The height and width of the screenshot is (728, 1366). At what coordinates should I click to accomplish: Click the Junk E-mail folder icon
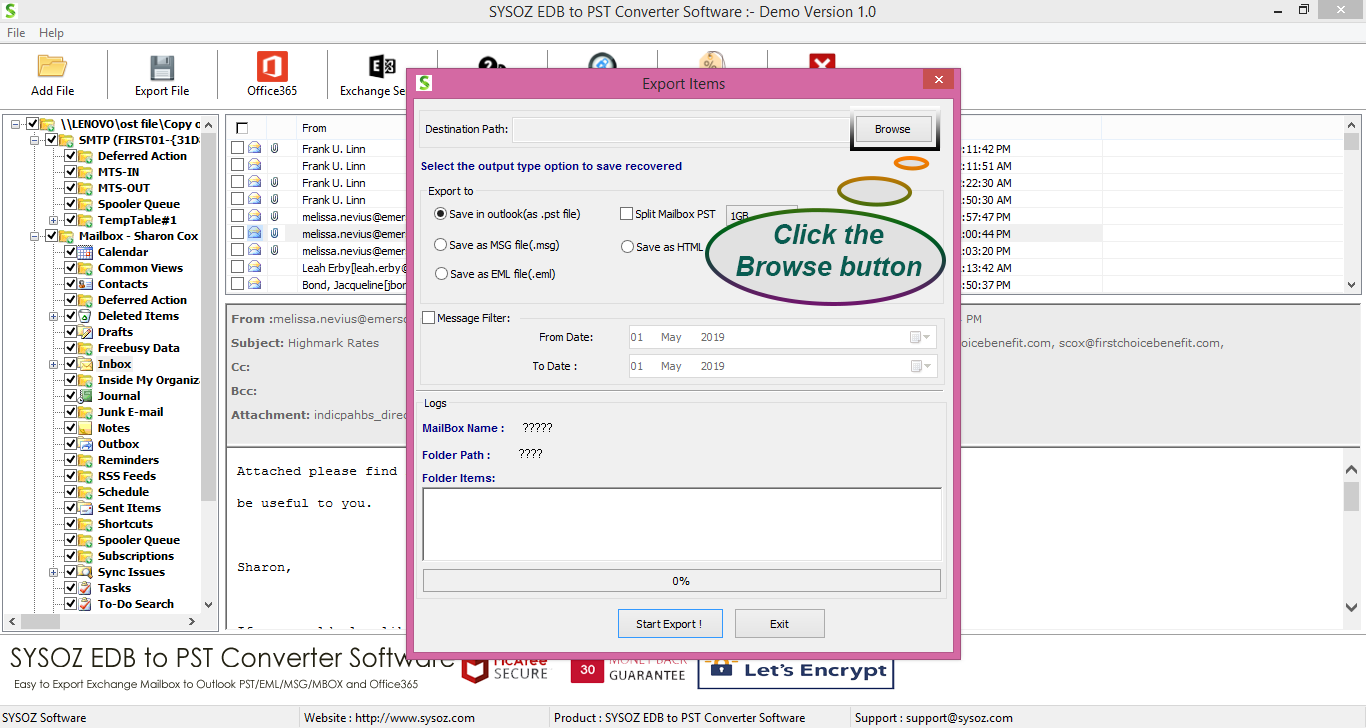click(86, 412)
